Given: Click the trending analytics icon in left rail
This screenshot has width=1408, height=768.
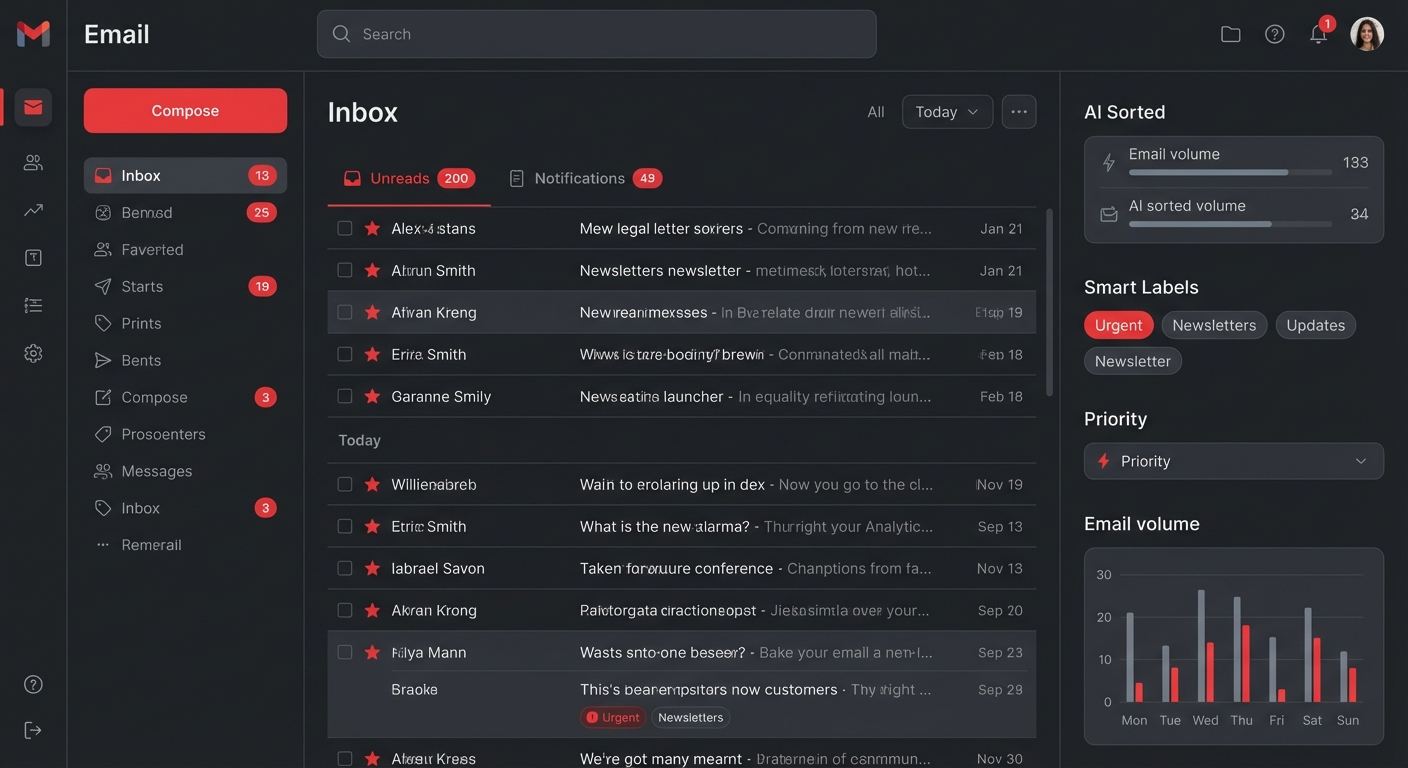Looking at the screenshot, I should click(33, 210).
